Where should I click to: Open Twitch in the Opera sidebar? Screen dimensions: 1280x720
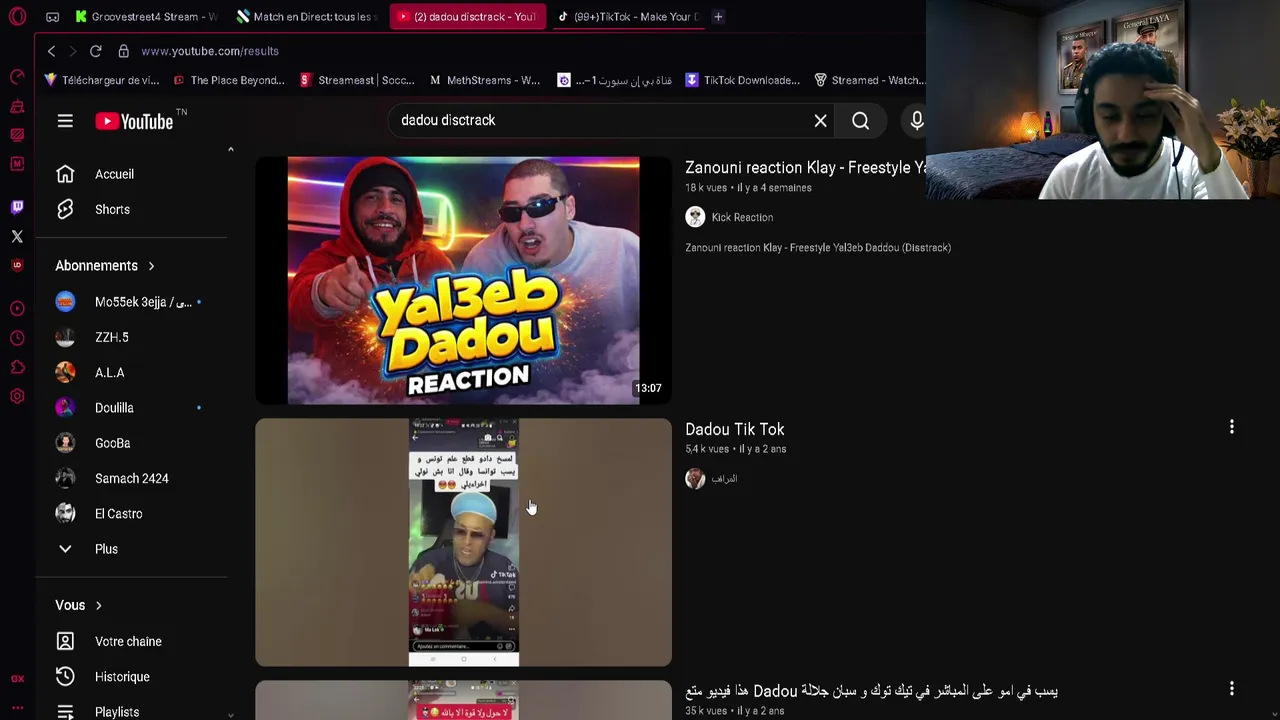click(17, 207)
